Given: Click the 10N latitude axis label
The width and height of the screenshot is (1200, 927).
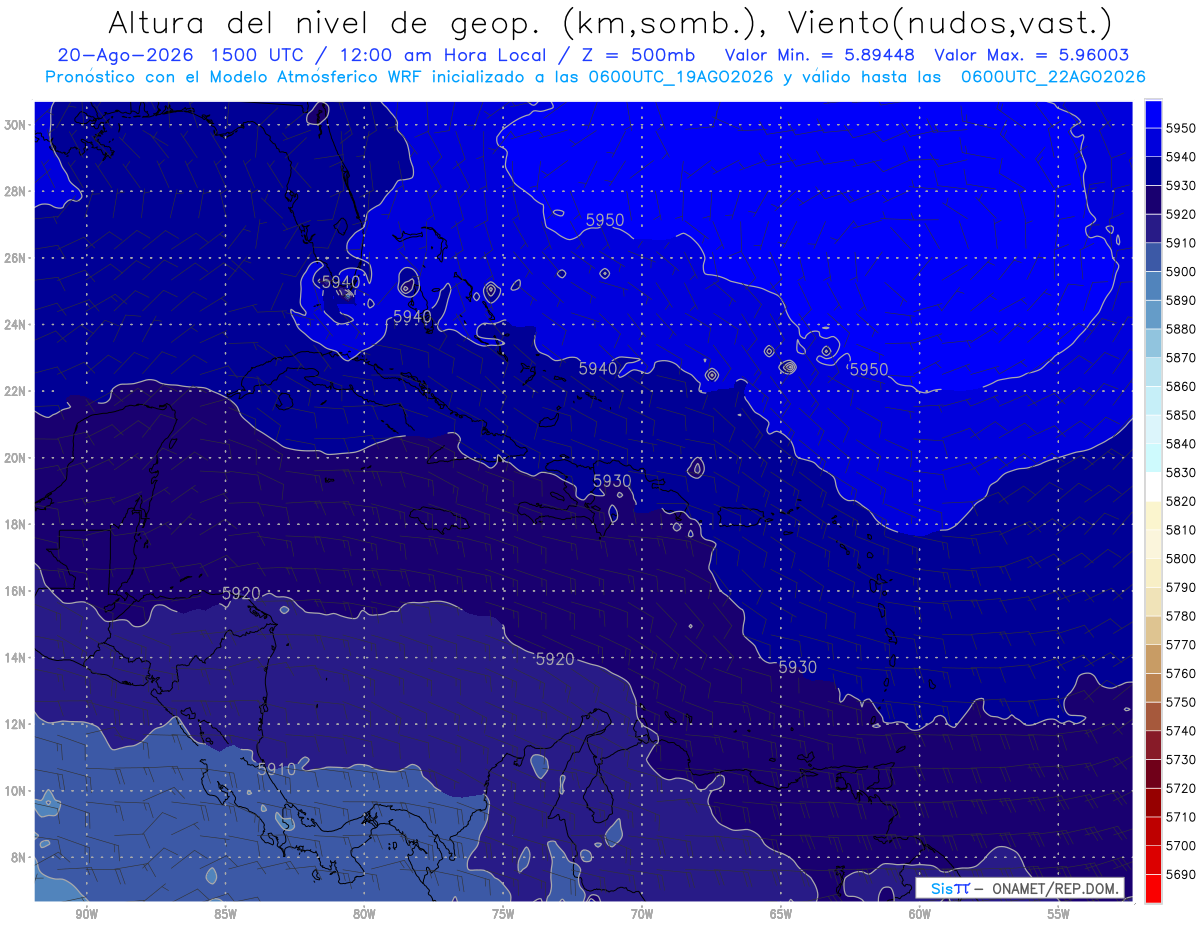Looking at the screenshot, I should pyautogui.click(x=17, y=791).
